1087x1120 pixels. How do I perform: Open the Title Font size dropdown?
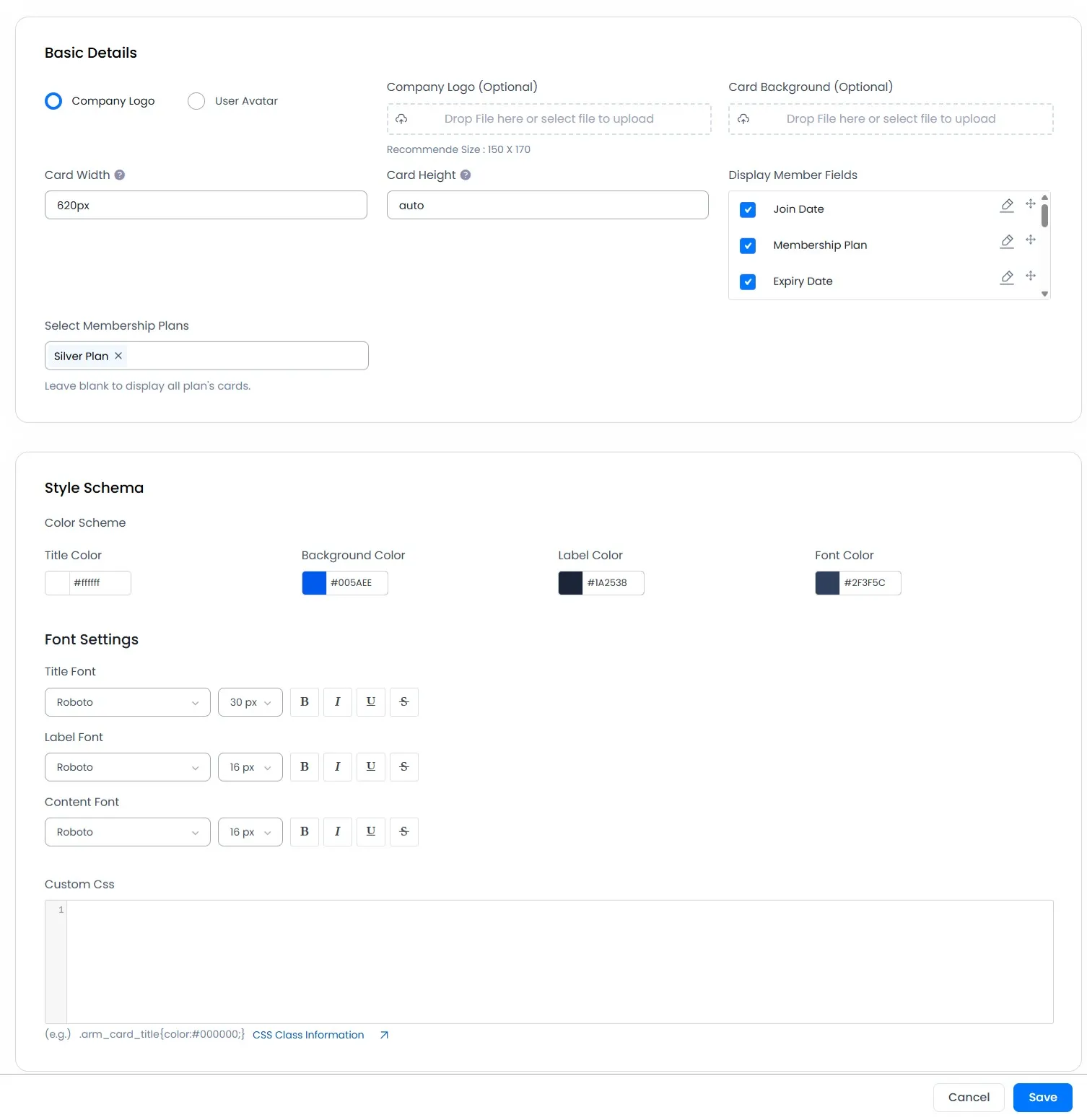tap(249, 701)
